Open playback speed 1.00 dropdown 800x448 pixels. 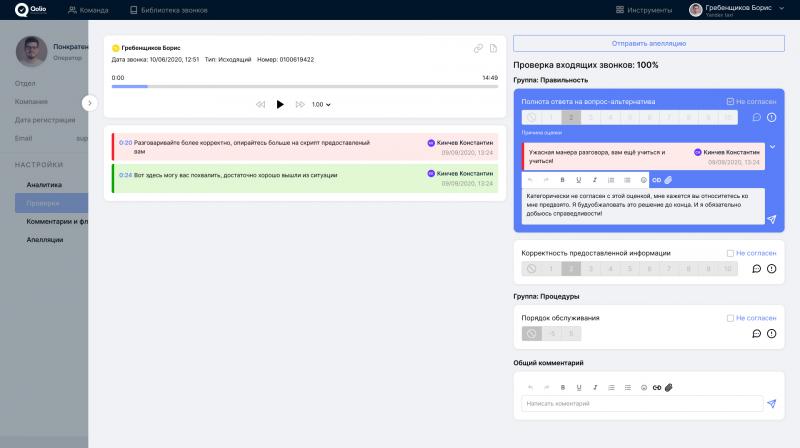click(x=320, y=104)
